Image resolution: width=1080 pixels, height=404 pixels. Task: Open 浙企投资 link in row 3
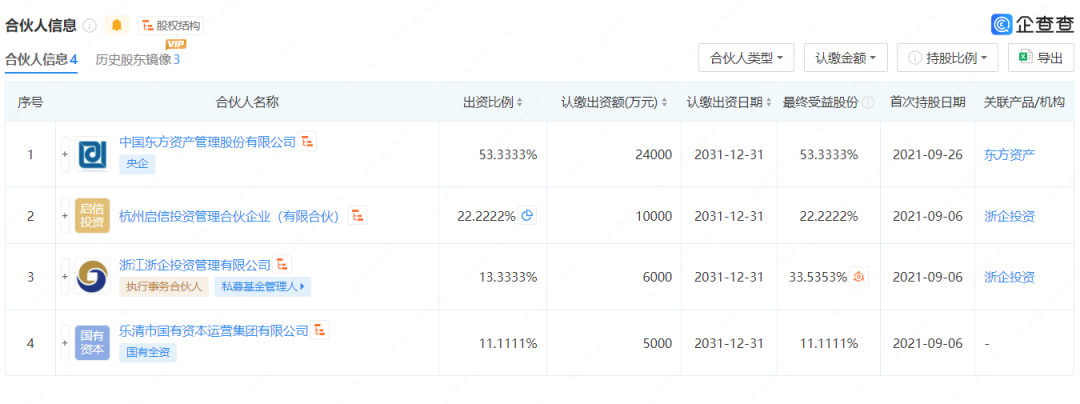point(1009,277)
